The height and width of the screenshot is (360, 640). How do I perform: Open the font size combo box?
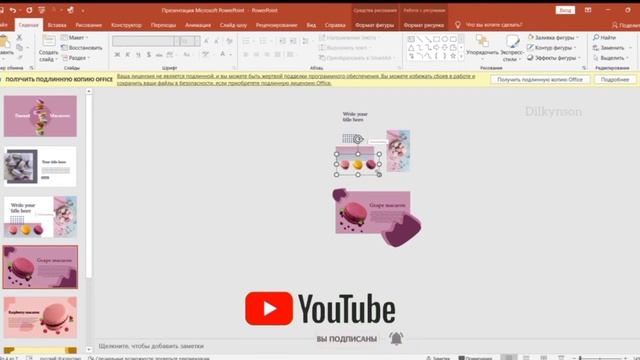190,41
